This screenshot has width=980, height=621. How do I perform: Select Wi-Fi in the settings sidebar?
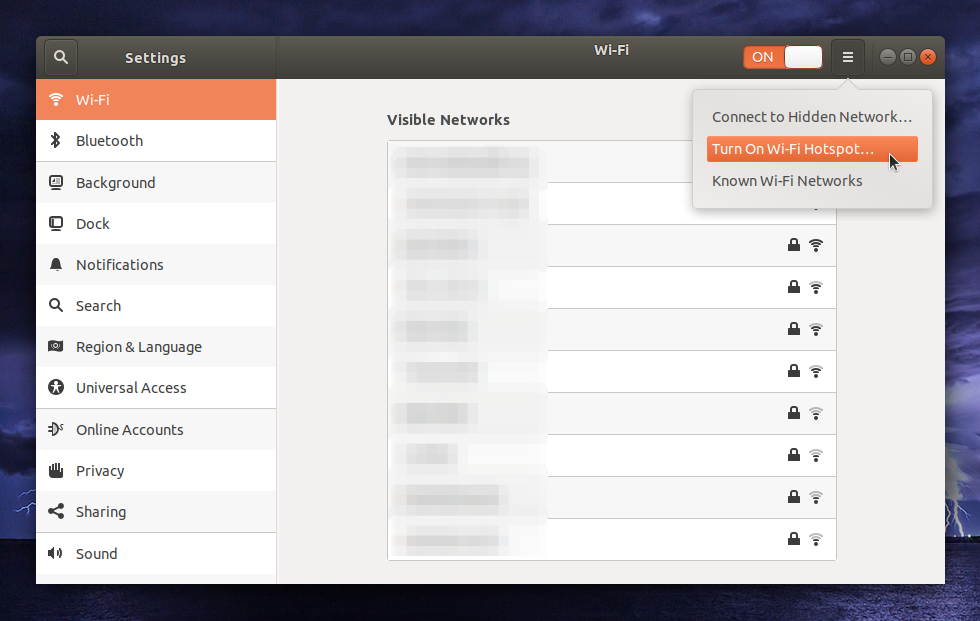pyautogui.click(x=156, y=99)
